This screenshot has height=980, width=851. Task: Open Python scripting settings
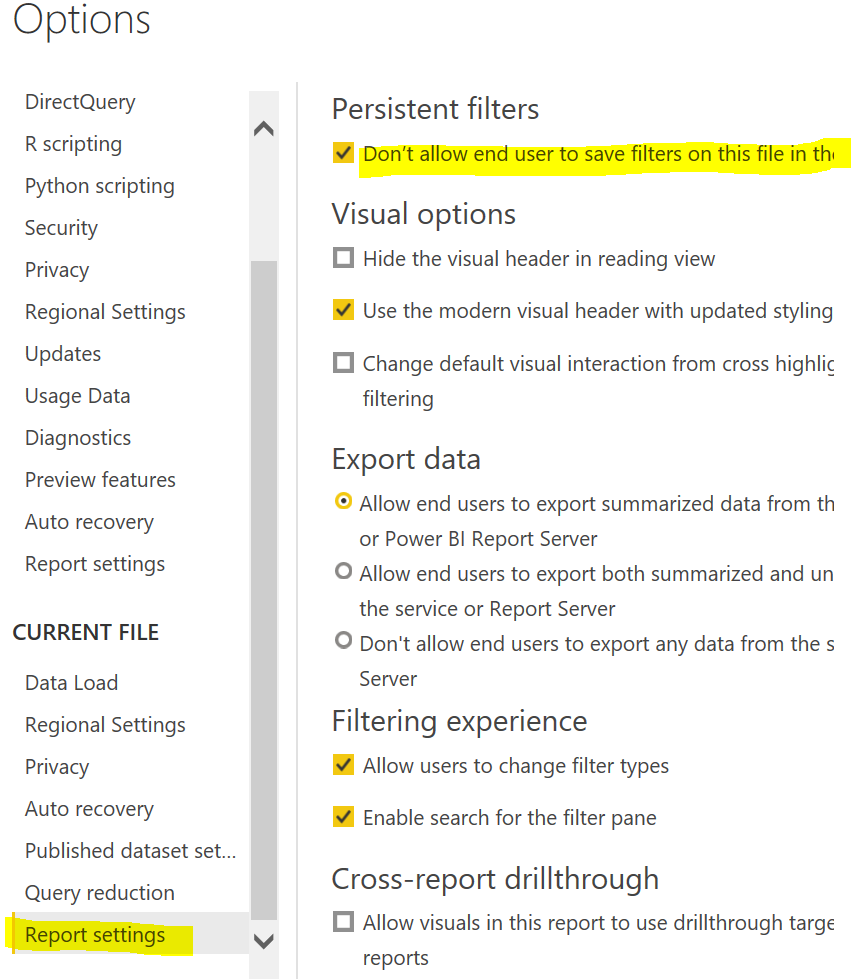(x=99, y=186)
